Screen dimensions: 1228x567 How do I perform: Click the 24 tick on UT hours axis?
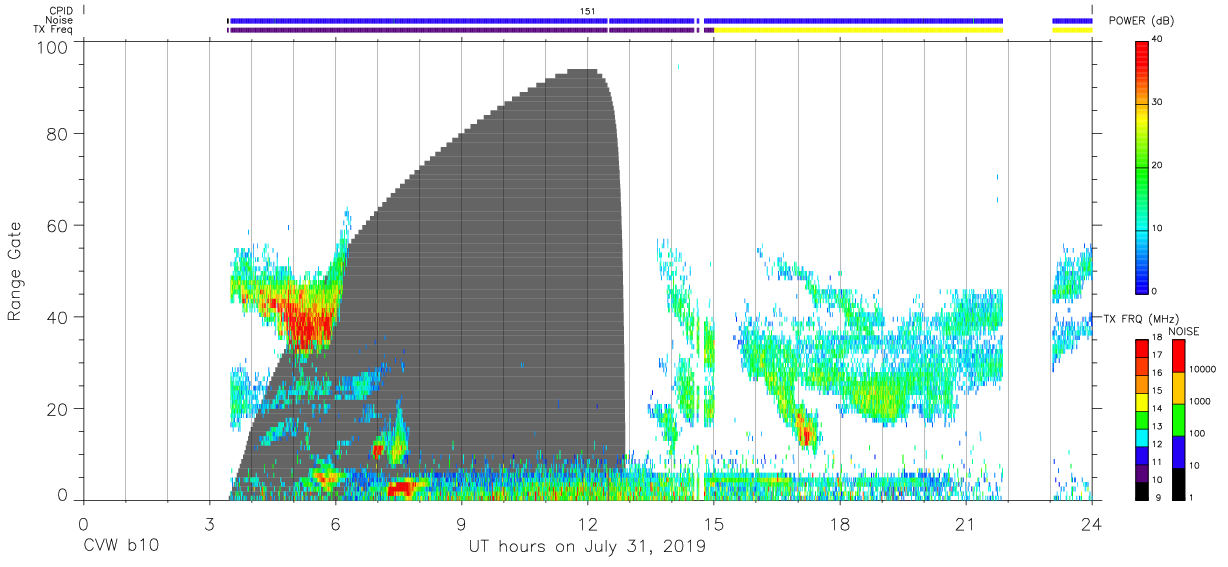click(1092, 522)
